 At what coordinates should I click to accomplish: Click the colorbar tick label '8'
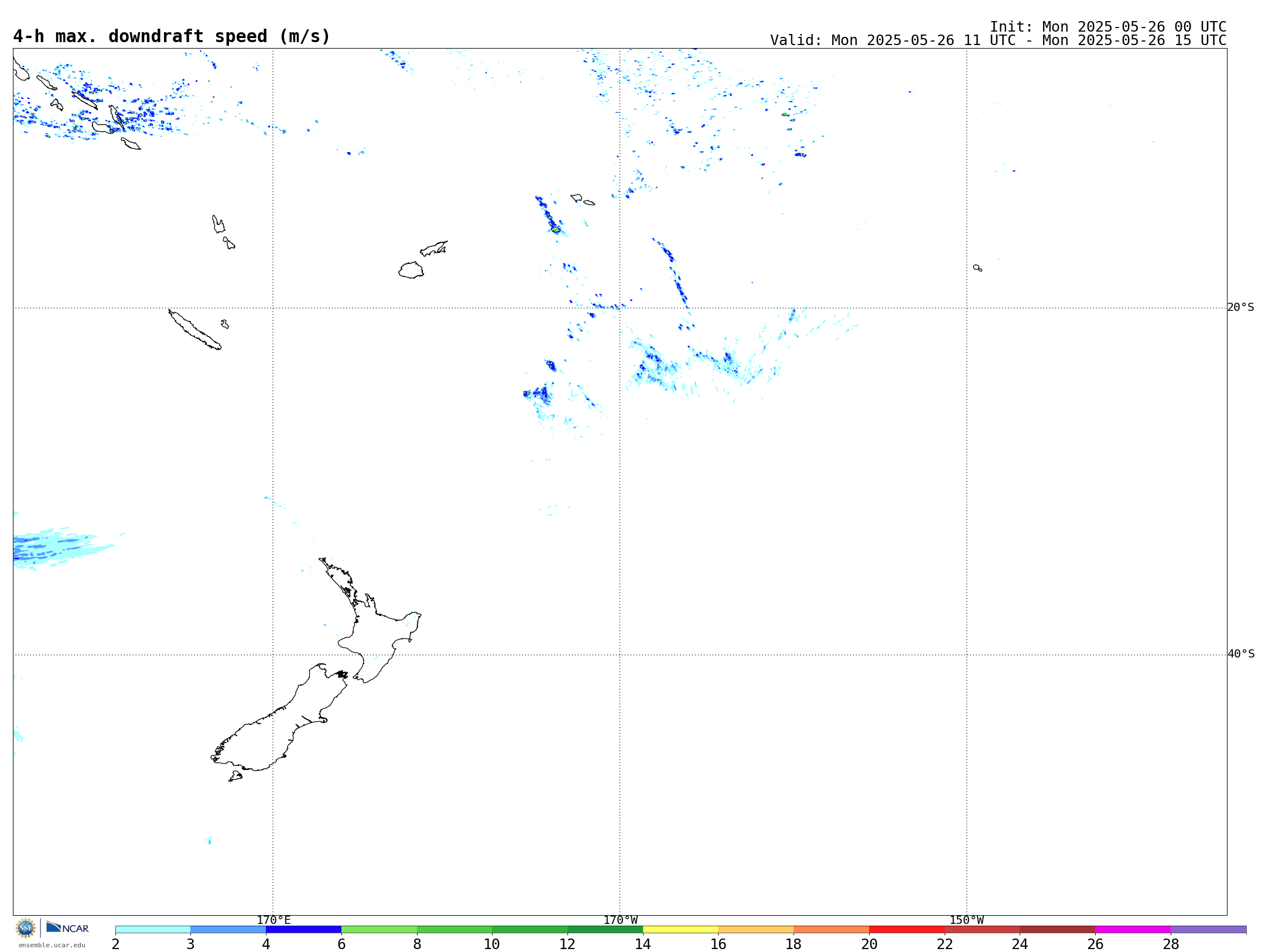coord(417,944)
